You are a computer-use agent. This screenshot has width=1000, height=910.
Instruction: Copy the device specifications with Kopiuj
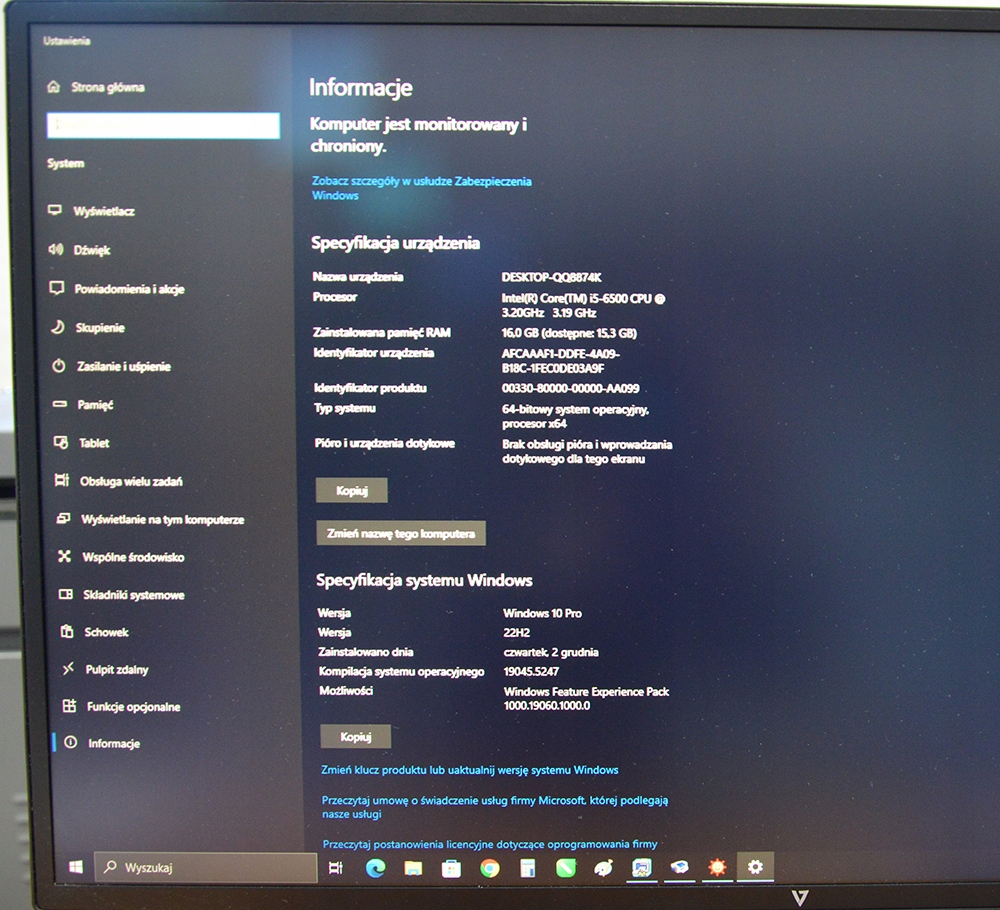(x=351, y=490)
